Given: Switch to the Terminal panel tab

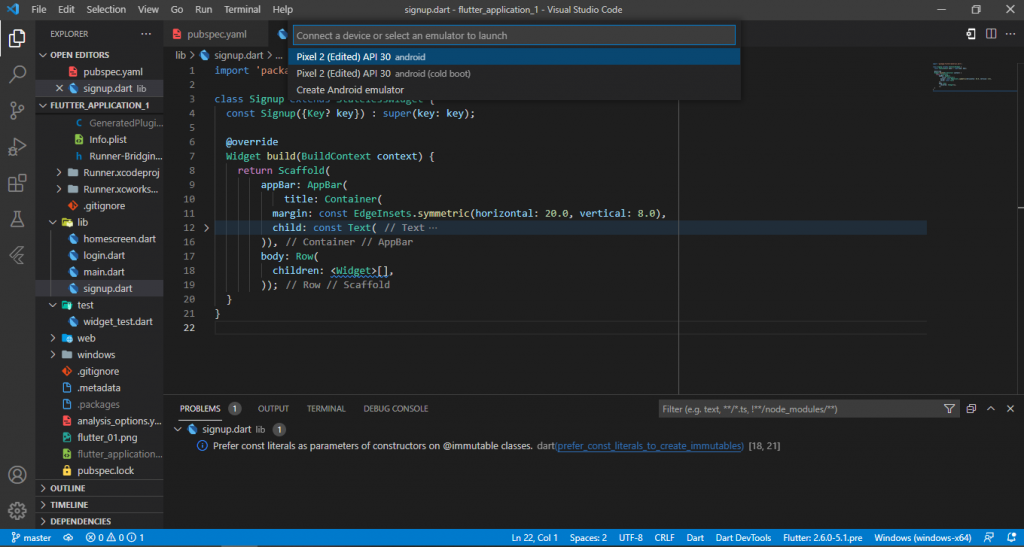Looking at the screenshot, I should tap(326, 409).
